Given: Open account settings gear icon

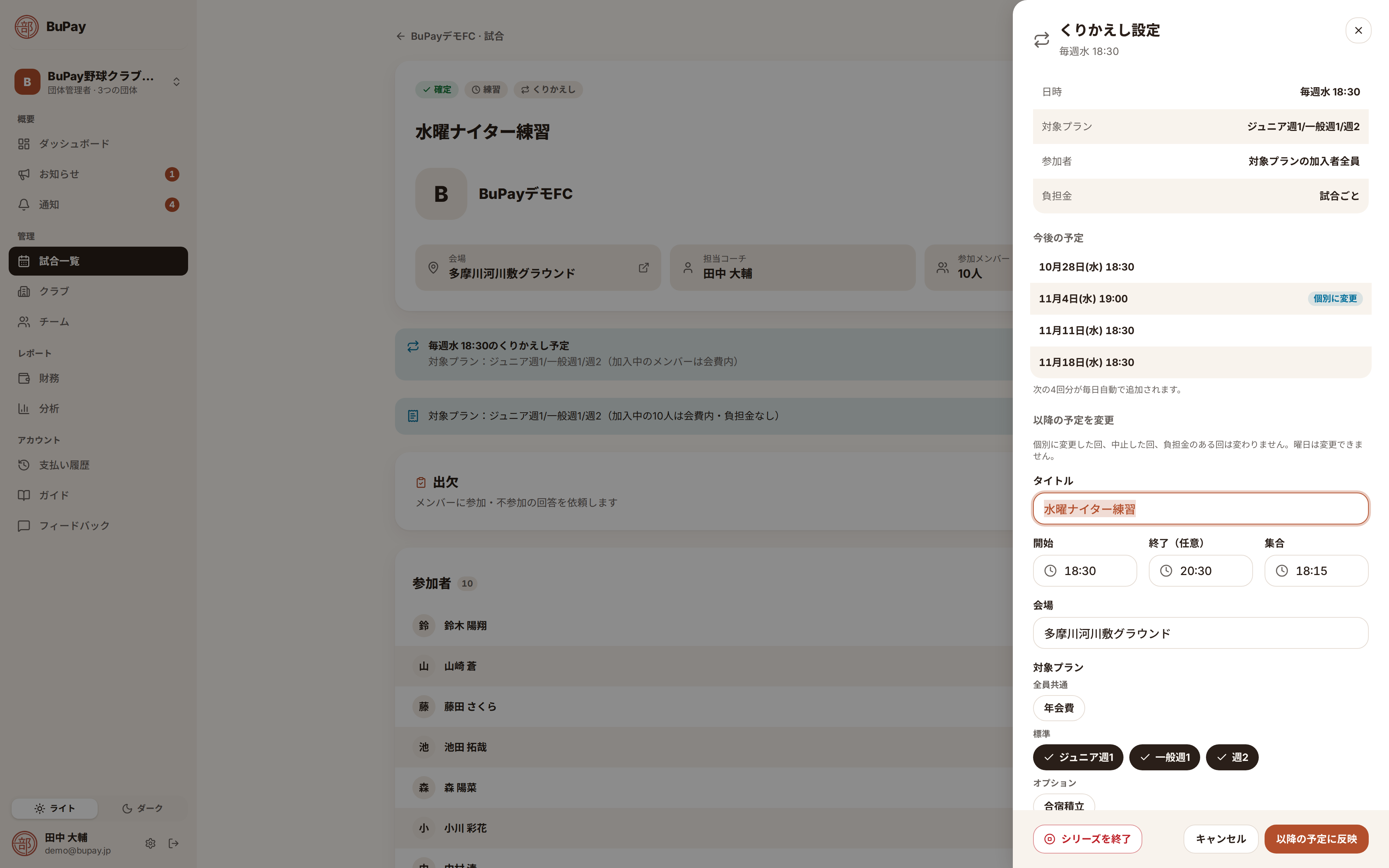Looking at the screenshot, I should (150, 843).
